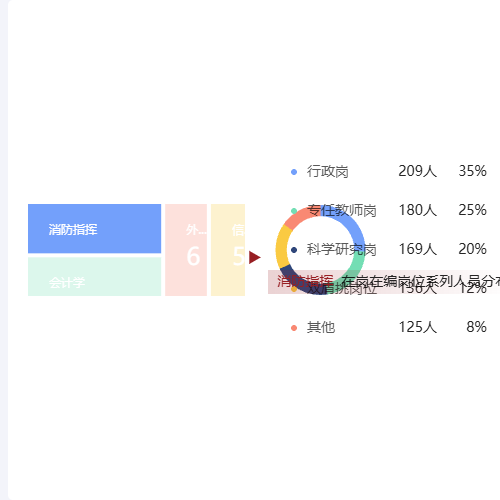
Task: Click the 209人 value for 行政岗
Action: pos(417,171)
